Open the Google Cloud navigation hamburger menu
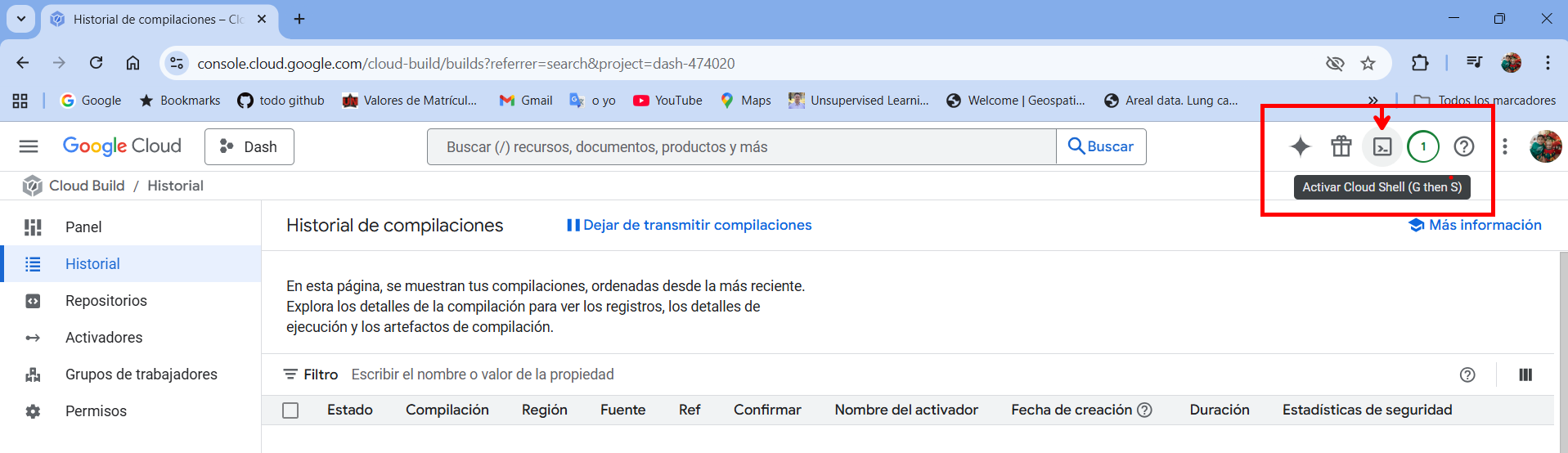Screen dimensions: 1568x453 pos(29,146)
